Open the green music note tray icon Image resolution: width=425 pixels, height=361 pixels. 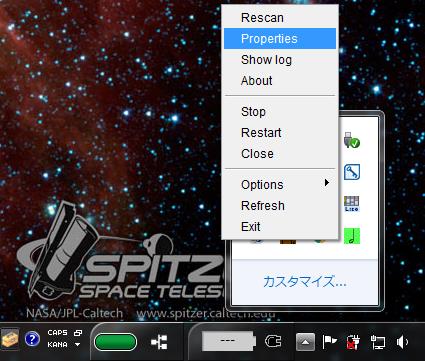352,236
